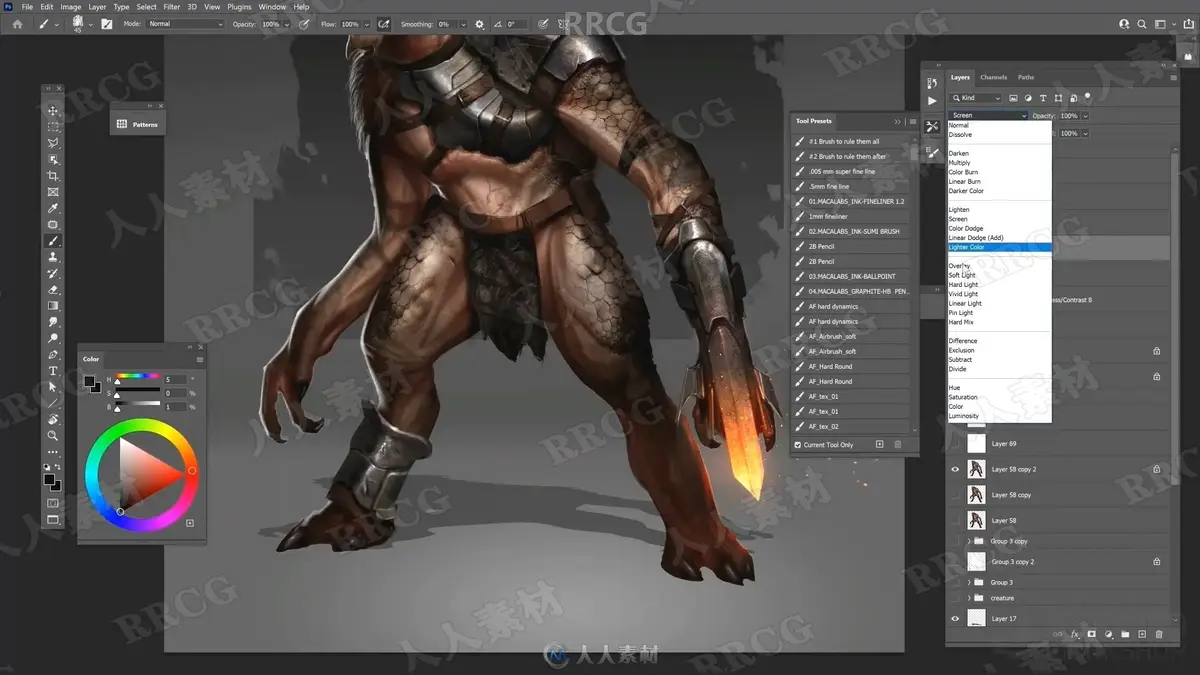Viewport: 1200px width, 675px height.
Task: Add layer style fx icon
Action: point(1076,634)
